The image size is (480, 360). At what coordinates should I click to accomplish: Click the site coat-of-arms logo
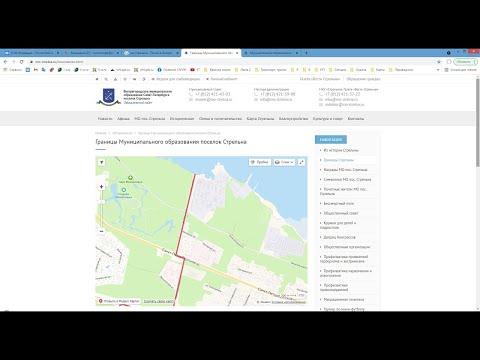[x=108, y=97]
